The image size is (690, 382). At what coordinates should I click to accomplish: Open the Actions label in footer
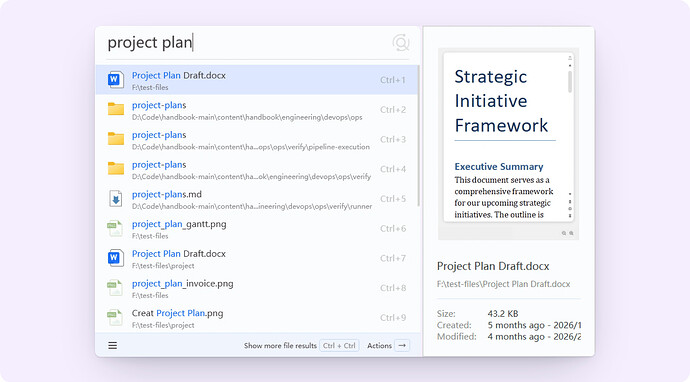click(379, 345)
